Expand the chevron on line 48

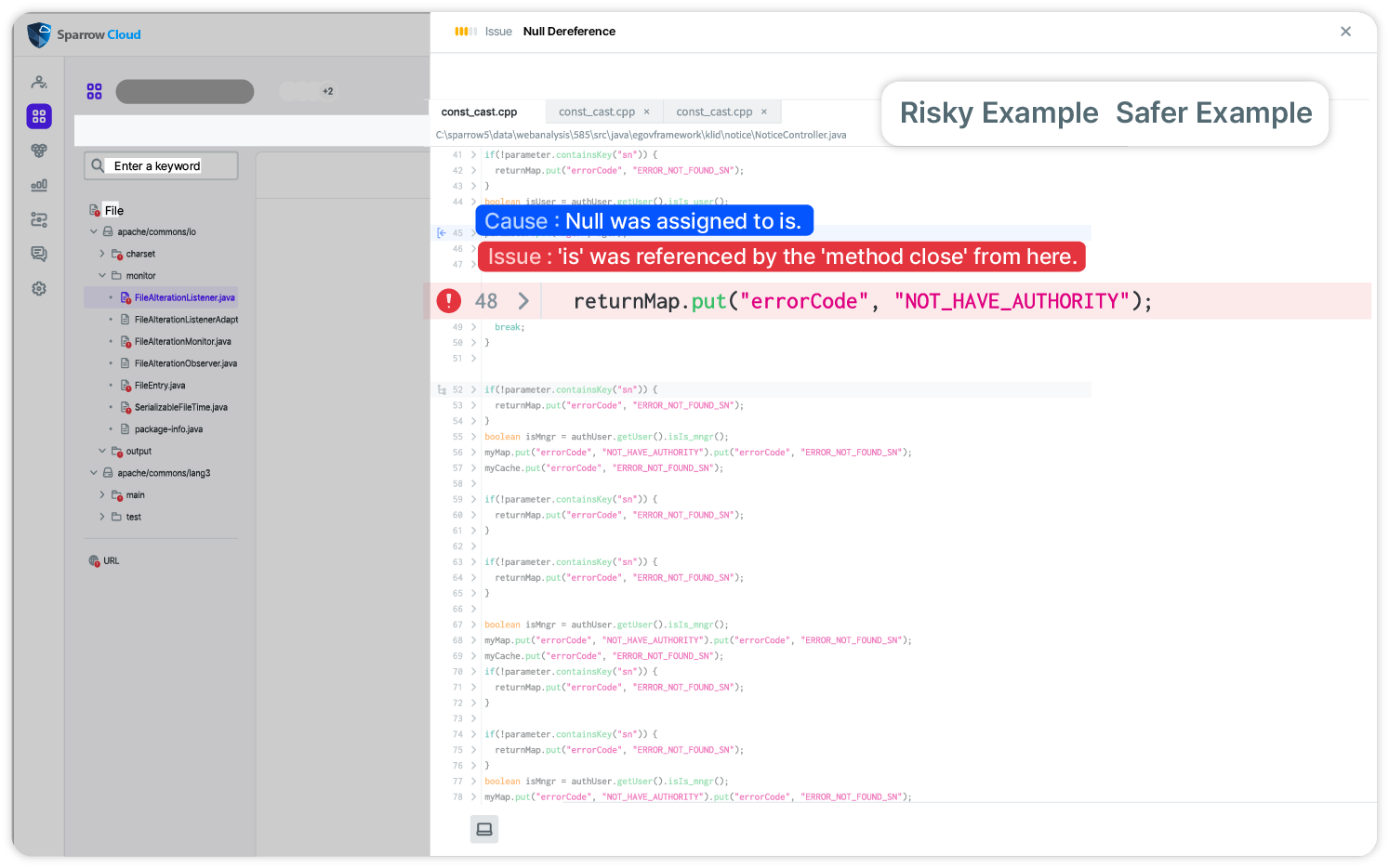(523, 301)
